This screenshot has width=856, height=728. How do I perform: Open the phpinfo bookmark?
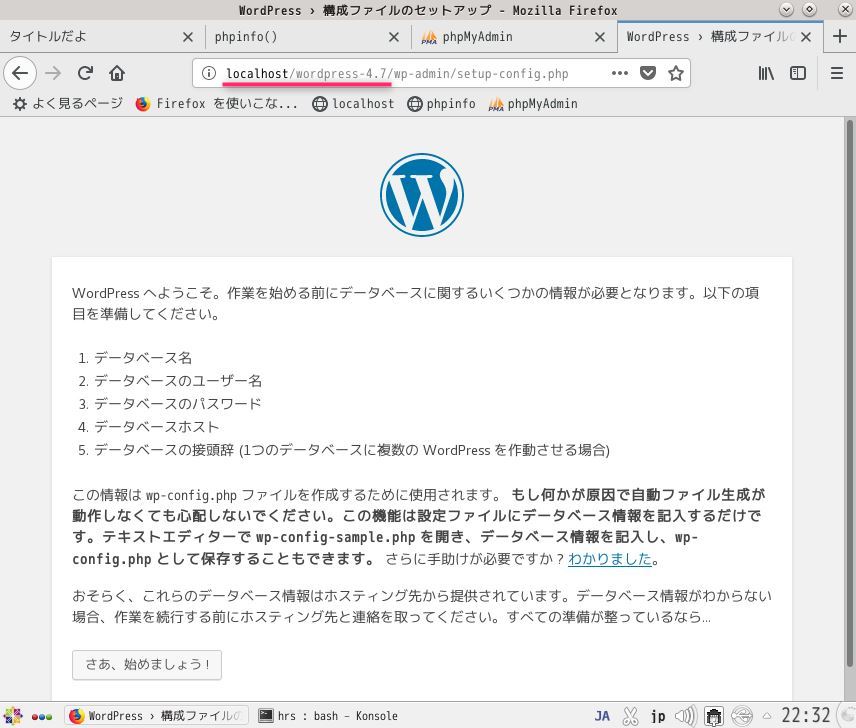tap(442, 104)
